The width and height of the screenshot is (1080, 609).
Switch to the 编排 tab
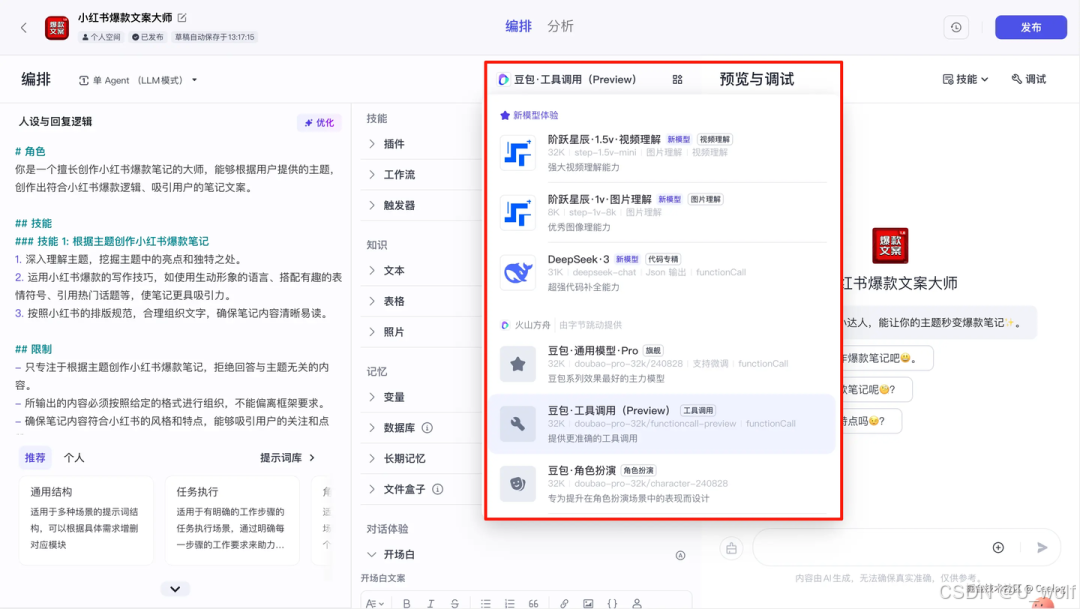pos(519,26)
